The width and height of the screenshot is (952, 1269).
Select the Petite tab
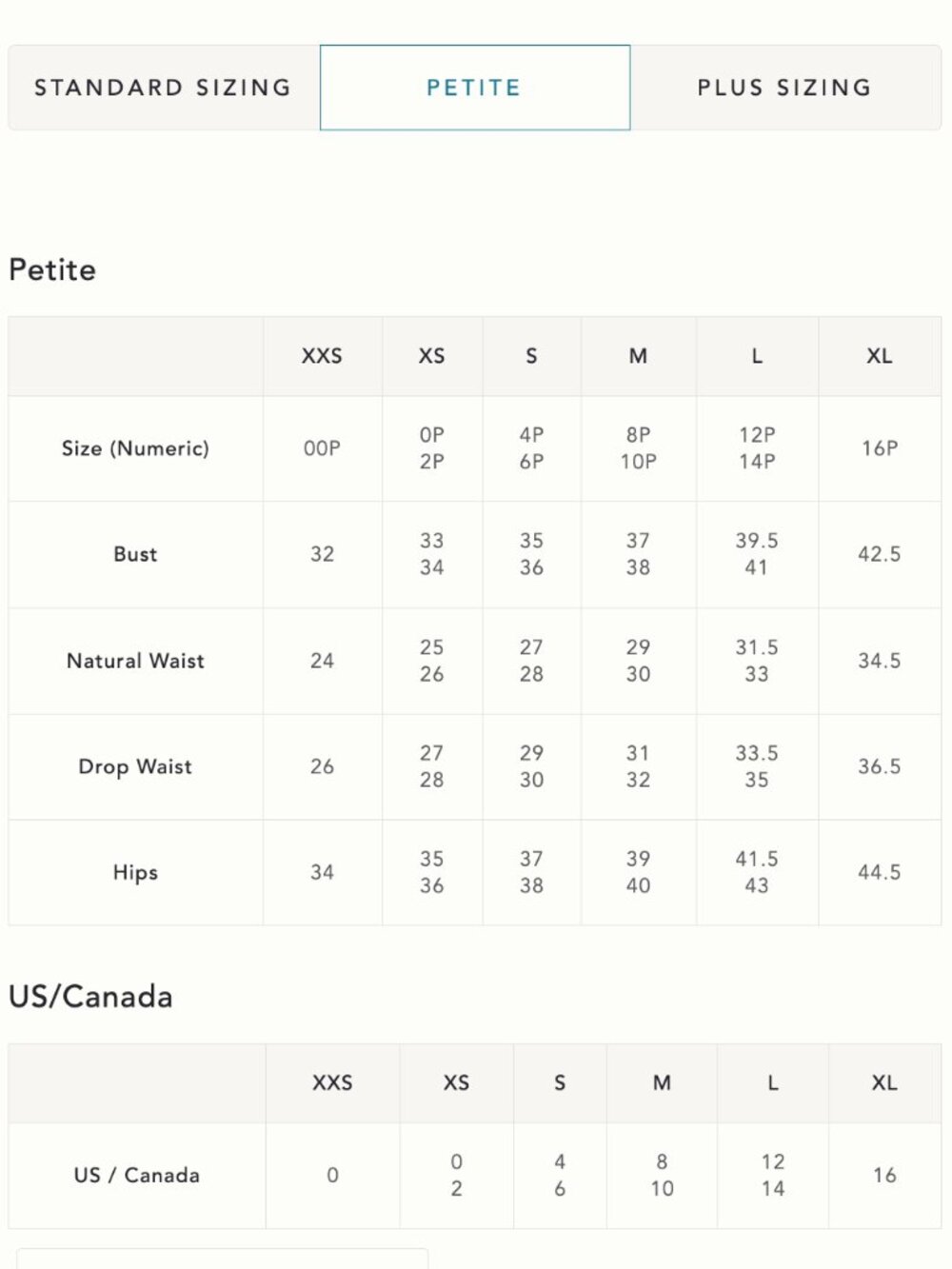(474, 88)
